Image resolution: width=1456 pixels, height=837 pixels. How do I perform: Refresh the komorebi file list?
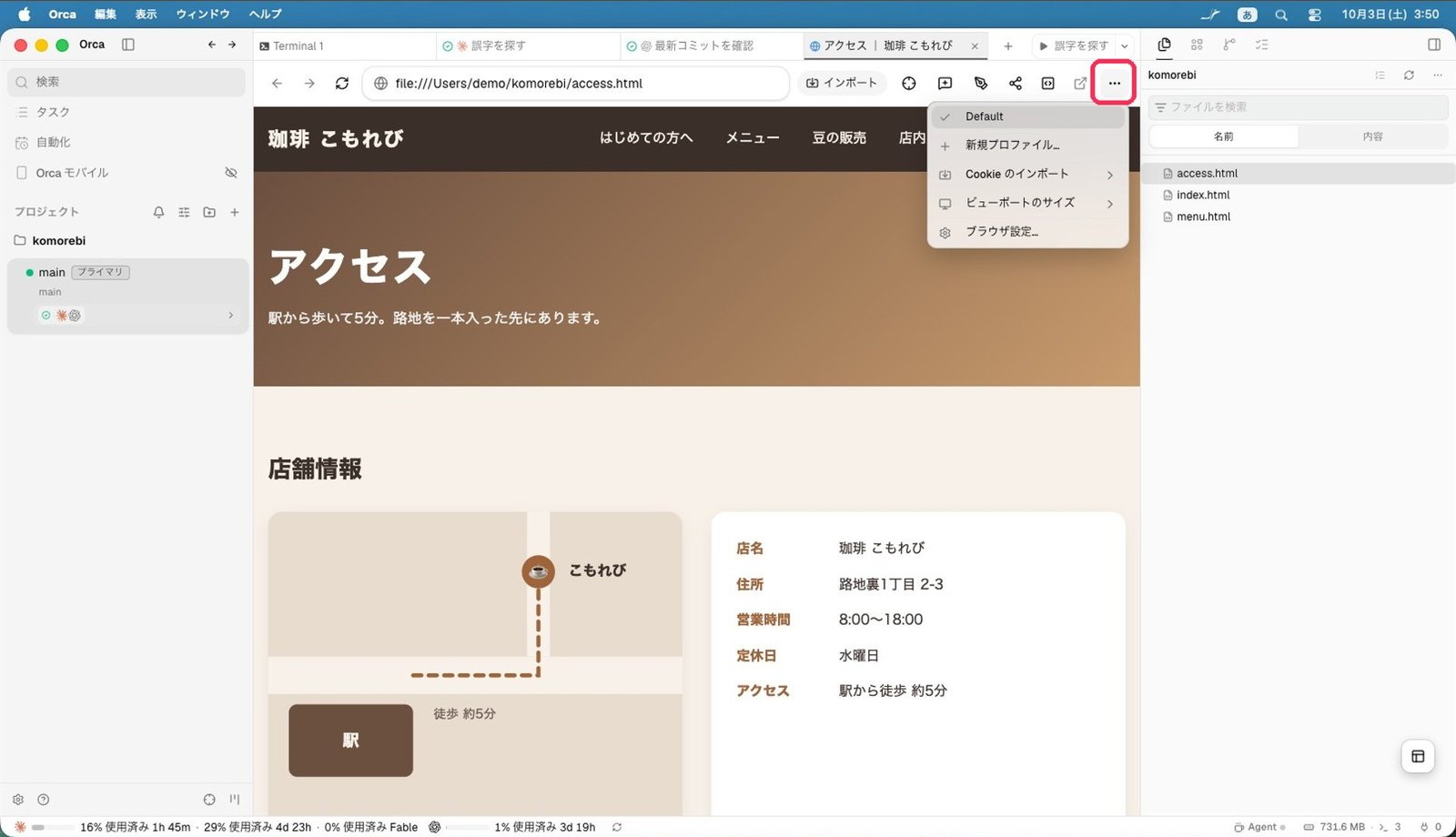click(1409, 76)
